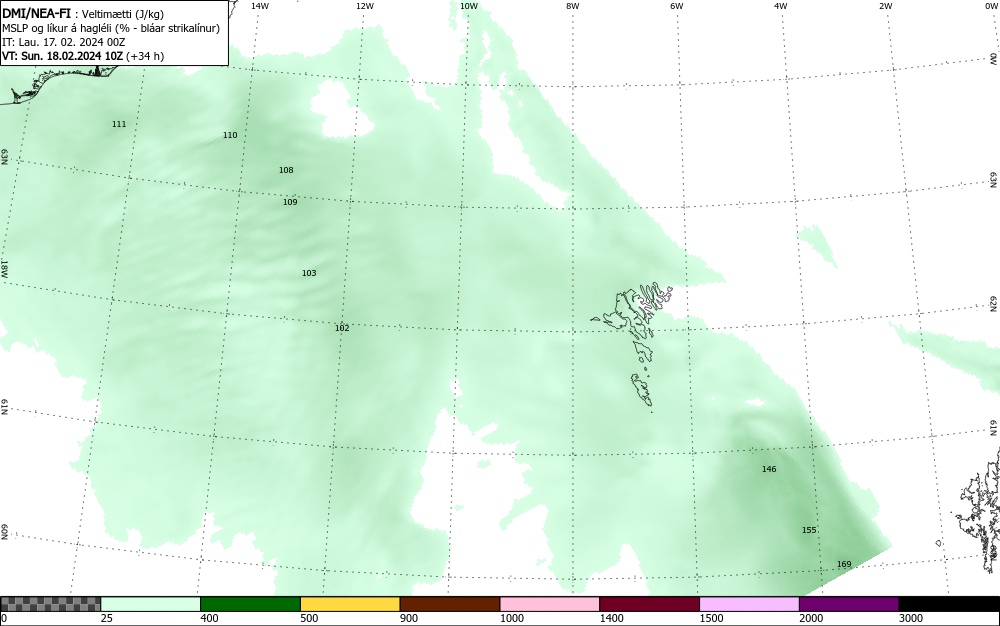
Task: Click the 2W longitude label
Action: click(885, 6)
